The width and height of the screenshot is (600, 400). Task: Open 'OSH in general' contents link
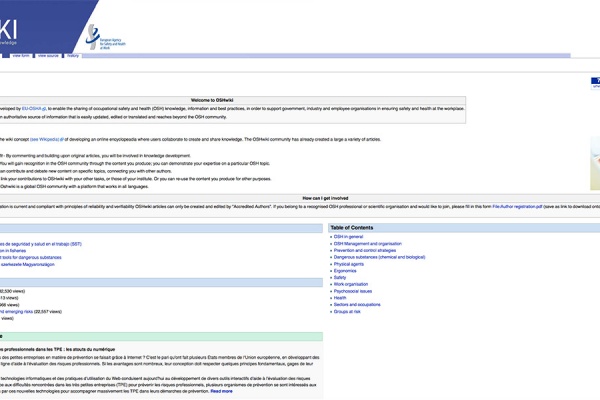tap(349, 236)
